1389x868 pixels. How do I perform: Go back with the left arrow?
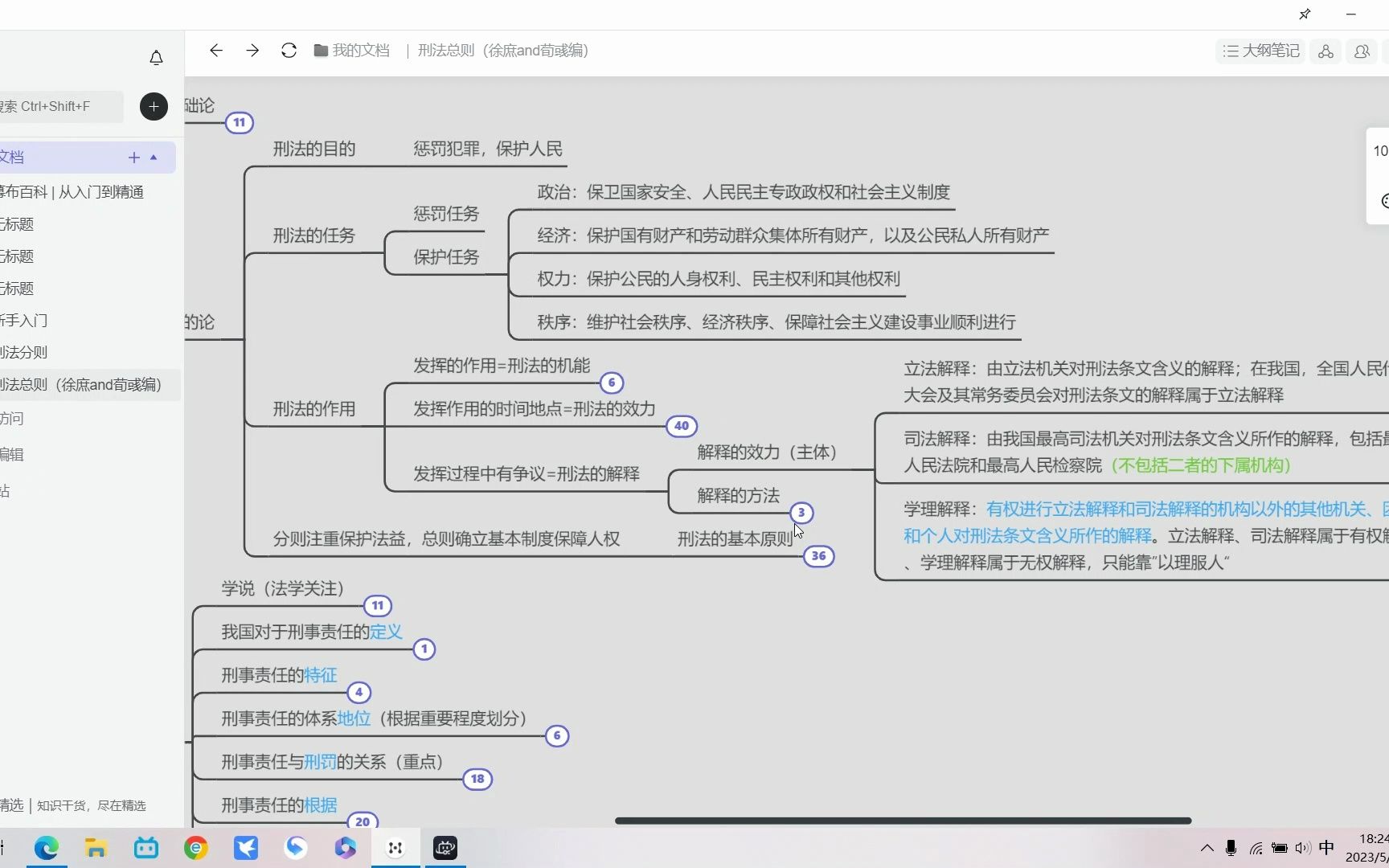(215, 51)
